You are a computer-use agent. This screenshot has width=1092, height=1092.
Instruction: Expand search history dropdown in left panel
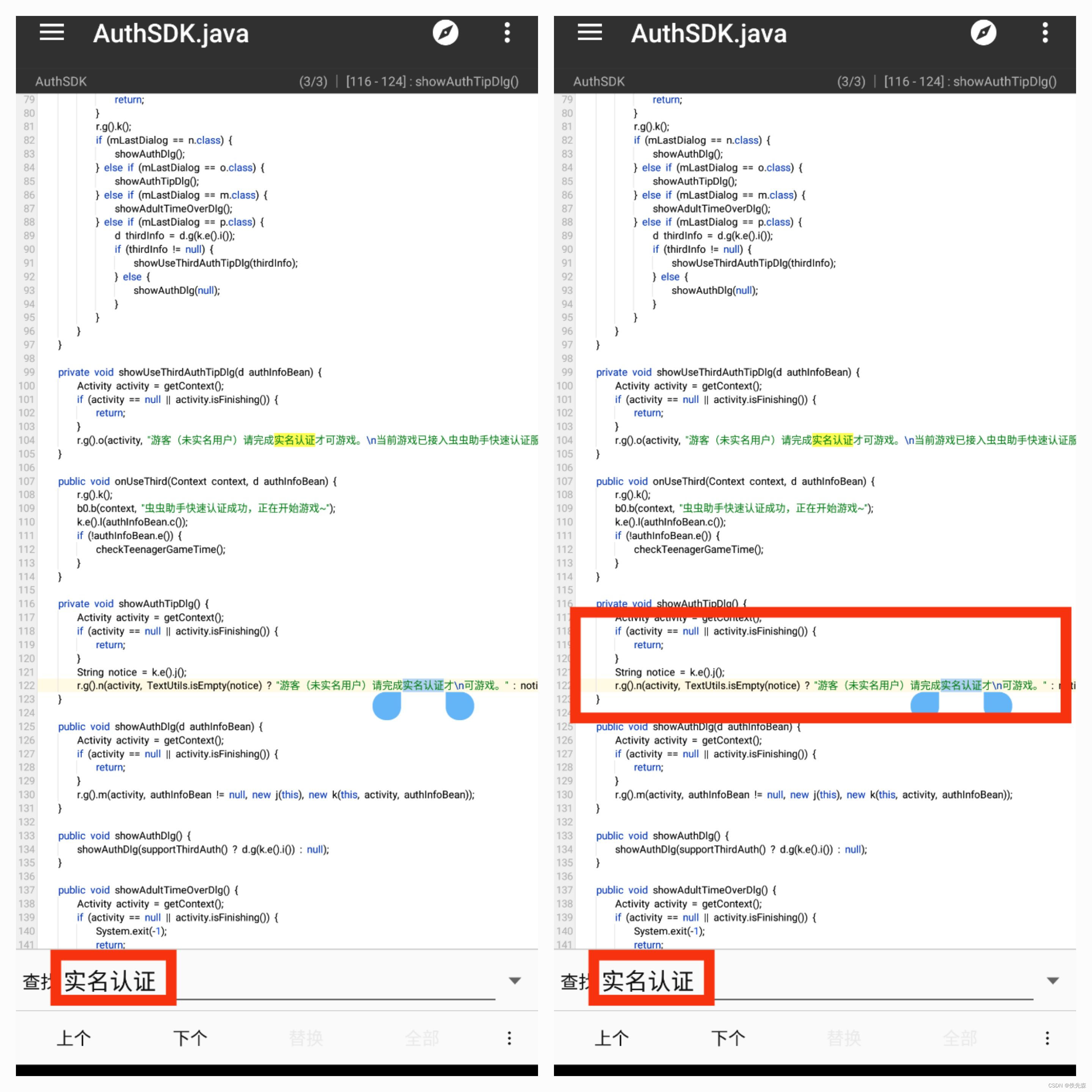point(515,981)
